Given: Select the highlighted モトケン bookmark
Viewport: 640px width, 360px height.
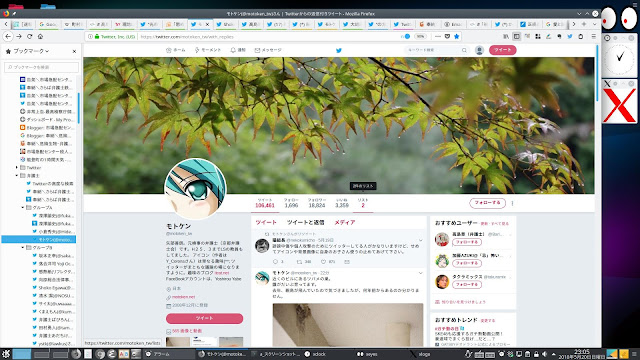Looking at the screenshot, I should pos(39,240).
